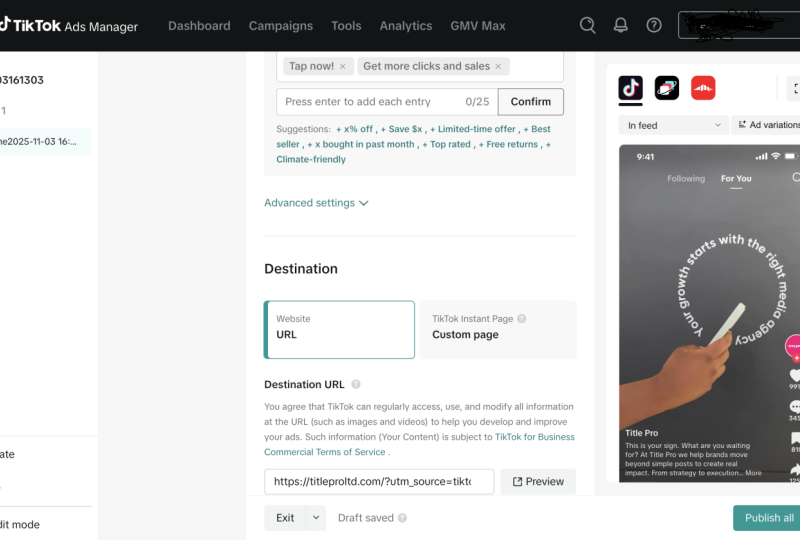Open Campaigns menu
This screenshot has width=800, height=540.
point(281,26)
